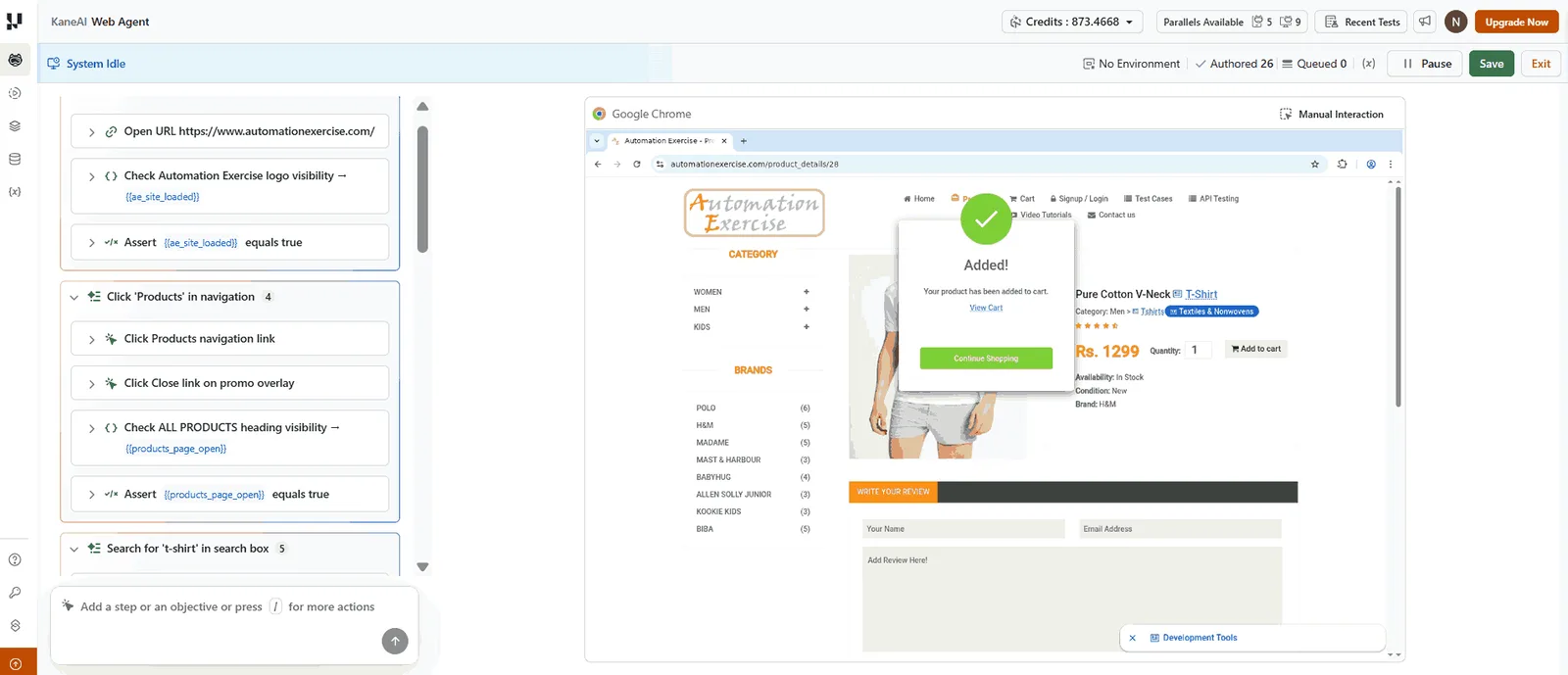1568x675 pixels.
Task: Expand the KIDS category plus
Action: coord(807,327)
